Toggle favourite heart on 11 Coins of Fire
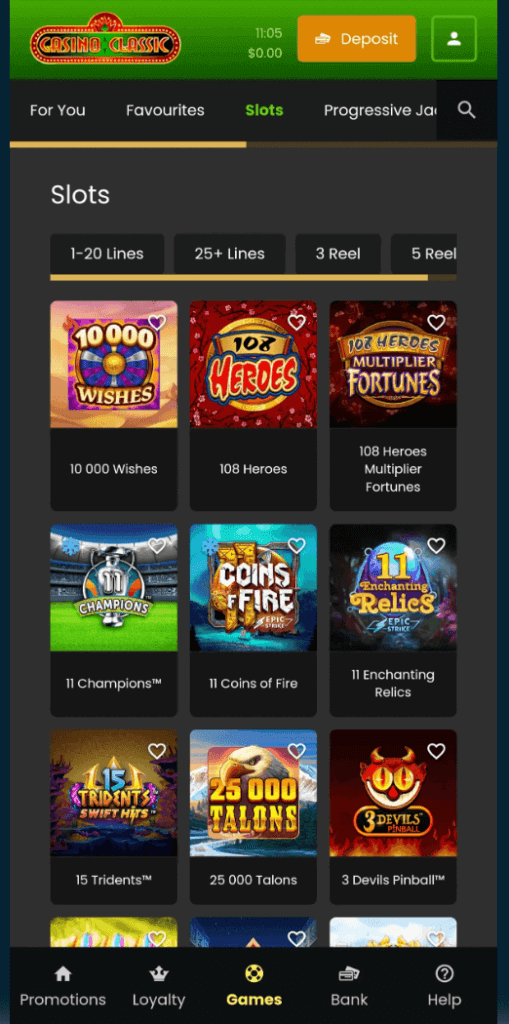 coord(297,546)
